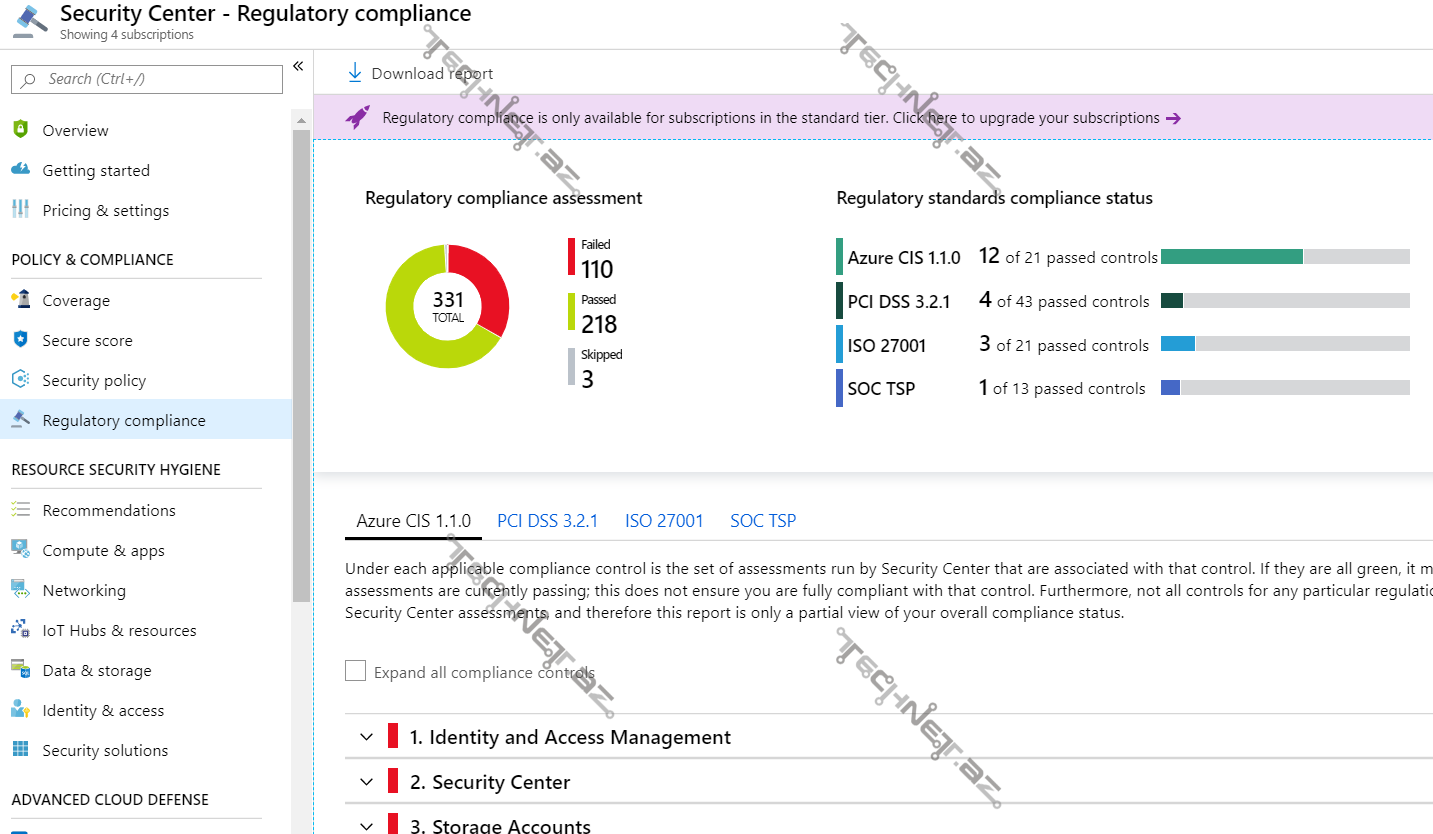The width and height of the screenshot is (1433, 834).
Task: Click the Pricing & settings sliders icon
Action: coord(20,210)
